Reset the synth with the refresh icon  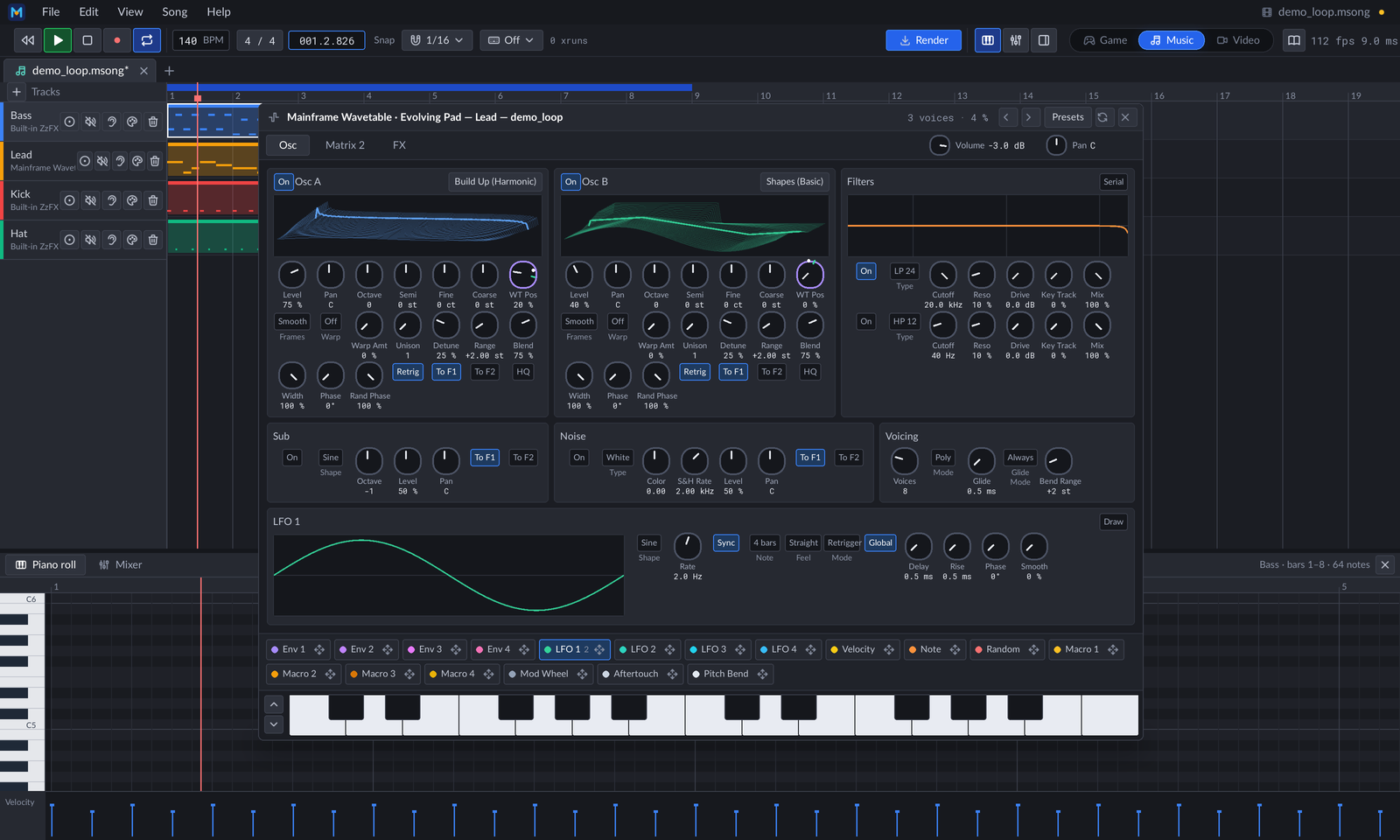pos(1102,117)
